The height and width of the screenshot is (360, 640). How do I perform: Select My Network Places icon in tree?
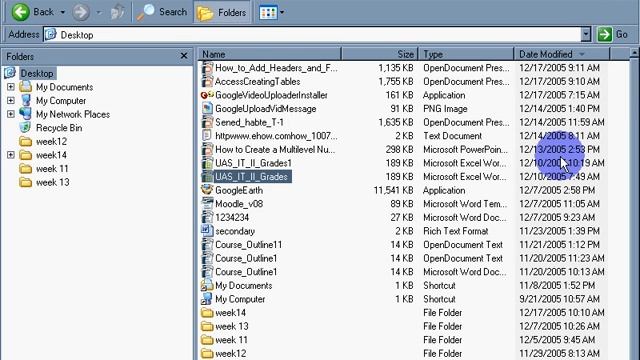pos(25,114)
